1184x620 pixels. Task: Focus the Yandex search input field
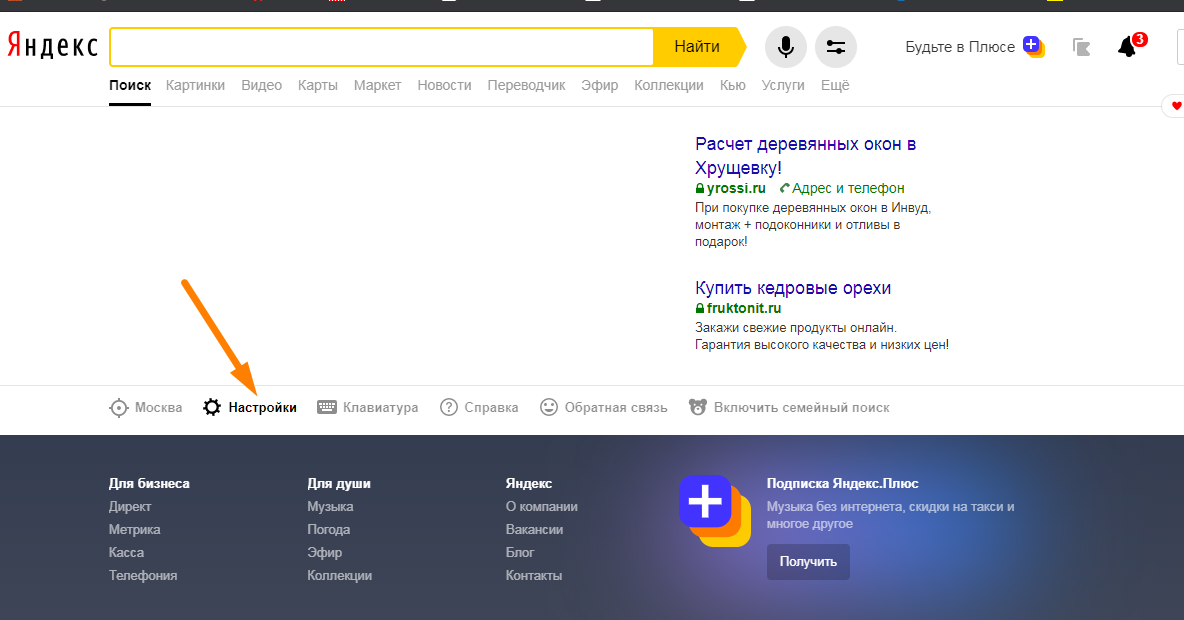pos(382,47)
